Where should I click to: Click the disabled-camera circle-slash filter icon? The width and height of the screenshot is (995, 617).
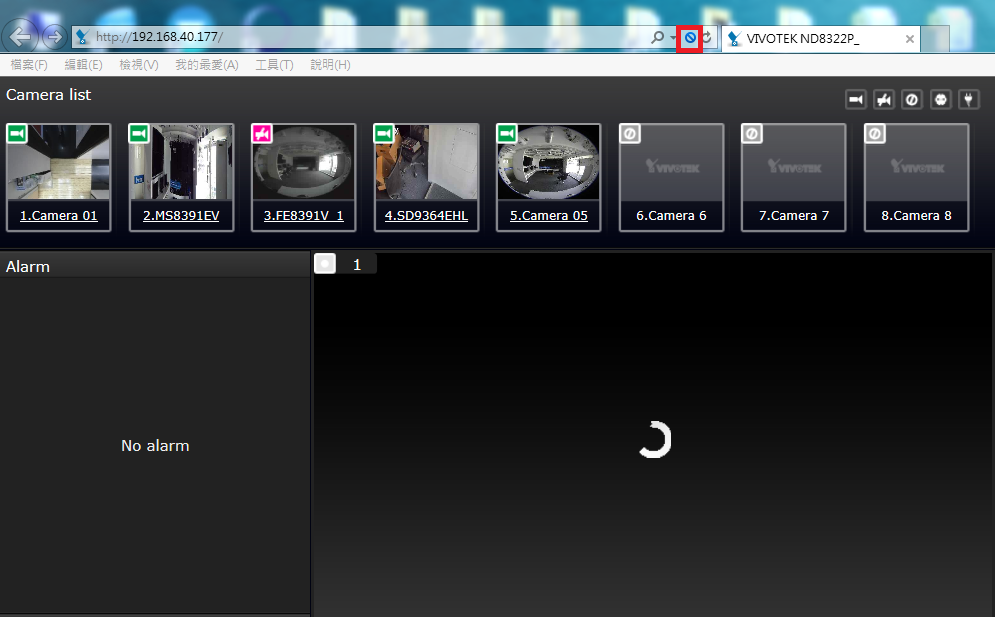tap(912, 99)
